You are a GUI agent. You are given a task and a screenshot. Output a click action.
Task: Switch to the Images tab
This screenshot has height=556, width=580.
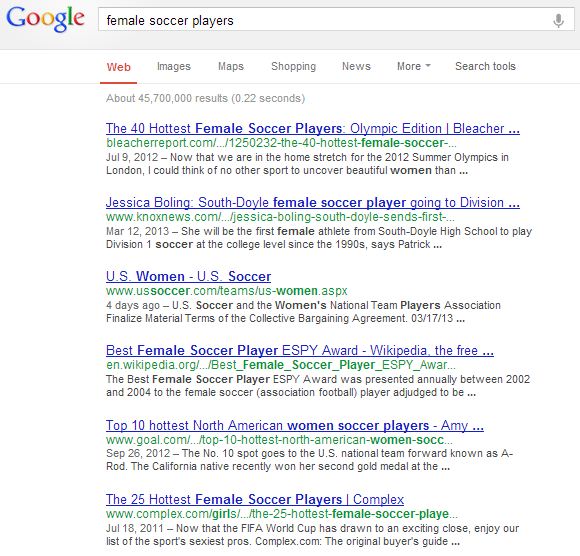[x=173, y=66]
